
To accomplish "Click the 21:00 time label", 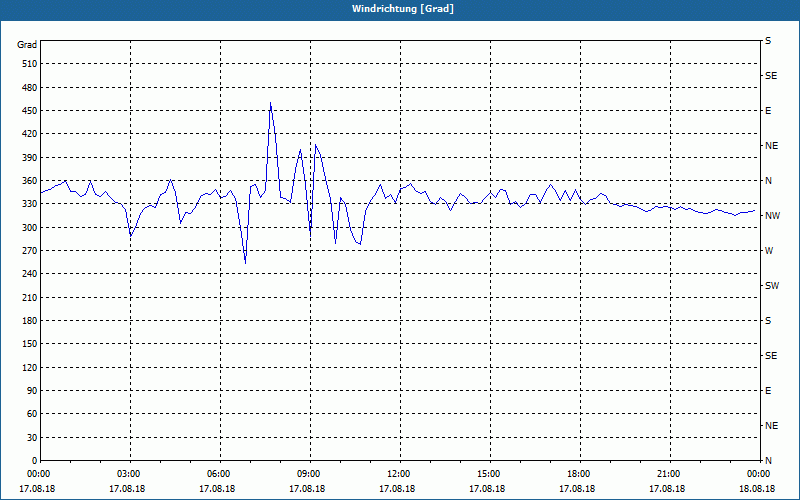I will [x=667, y=474].
